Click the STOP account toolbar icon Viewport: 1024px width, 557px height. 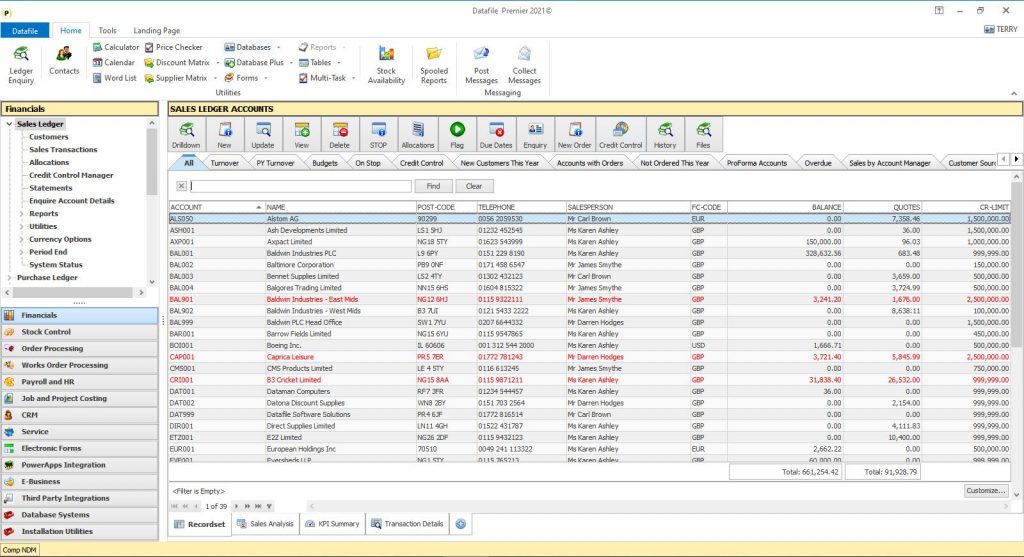pyautogui.click(x=378, y=135)
